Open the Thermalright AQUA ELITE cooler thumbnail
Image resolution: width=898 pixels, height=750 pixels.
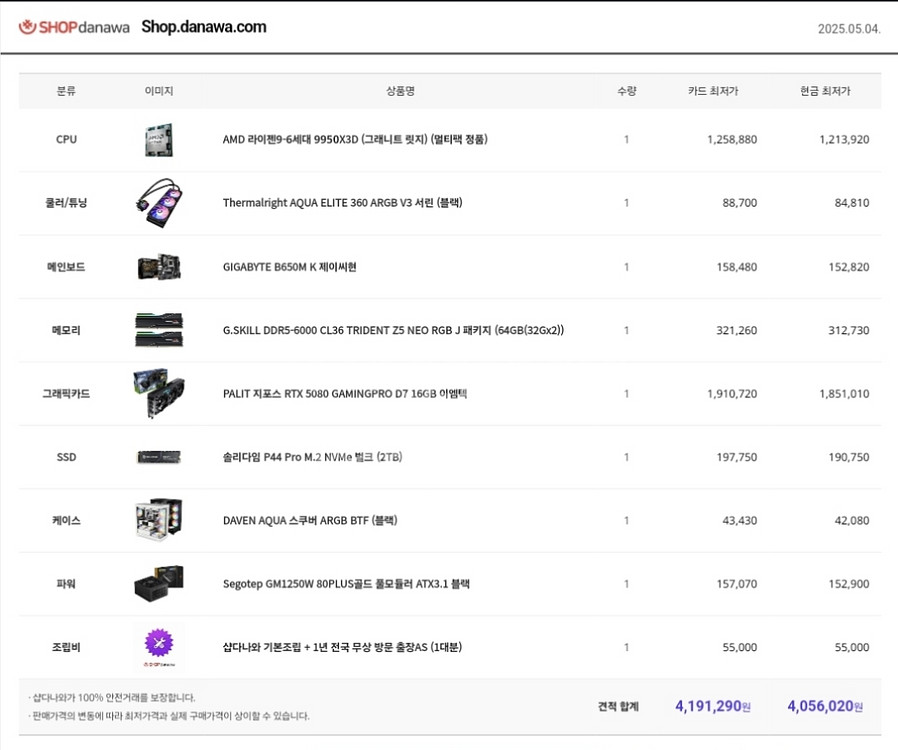click(x=159, y=203)
